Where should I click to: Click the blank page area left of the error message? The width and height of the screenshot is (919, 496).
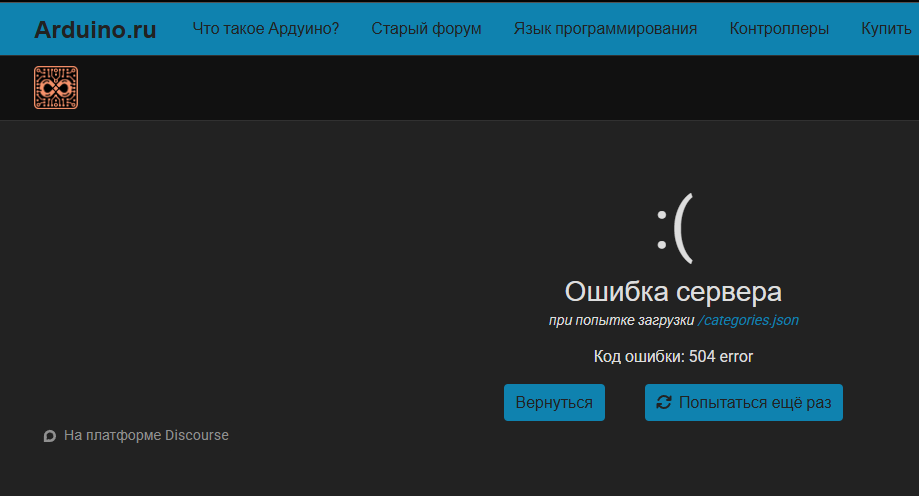(x=250, y=280)
